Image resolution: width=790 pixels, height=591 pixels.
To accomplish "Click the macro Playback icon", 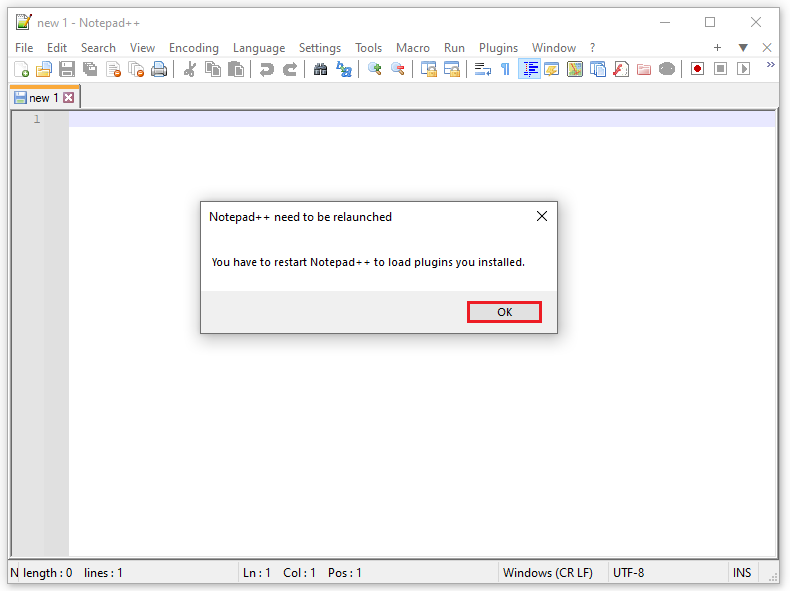I will click(744, 69).
